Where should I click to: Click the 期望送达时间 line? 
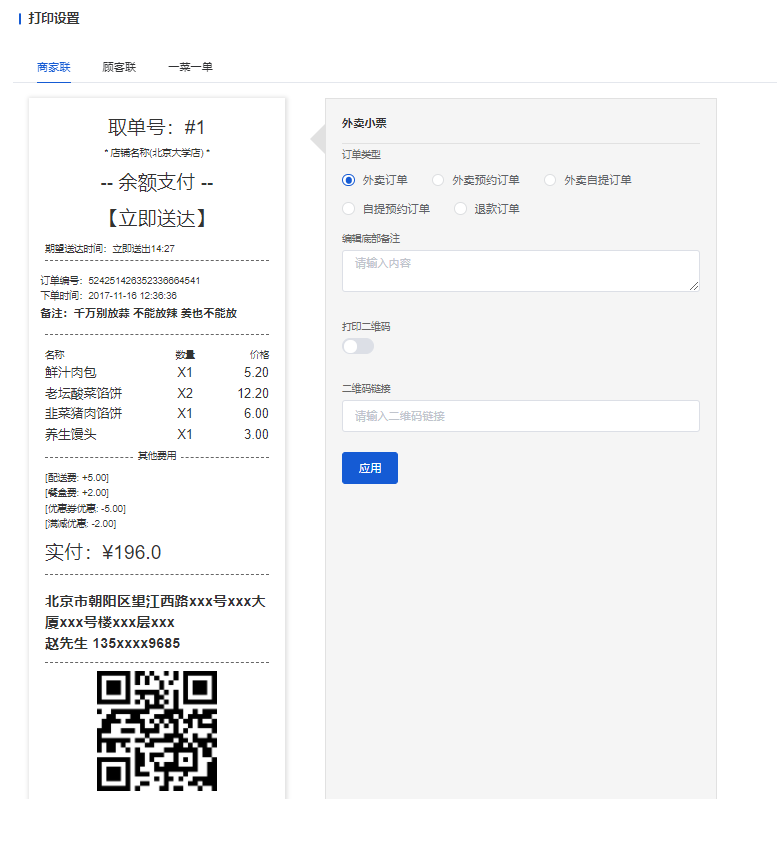click(x=110, y=249)
